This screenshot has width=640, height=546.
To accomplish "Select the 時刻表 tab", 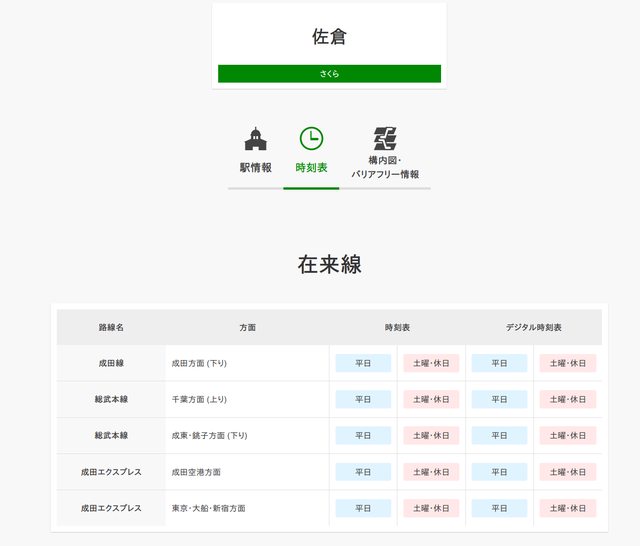I will point(311,167).
